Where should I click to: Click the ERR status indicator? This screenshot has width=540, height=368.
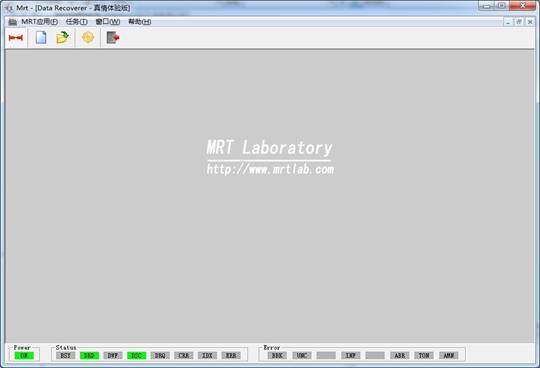(x=231, y=356)
